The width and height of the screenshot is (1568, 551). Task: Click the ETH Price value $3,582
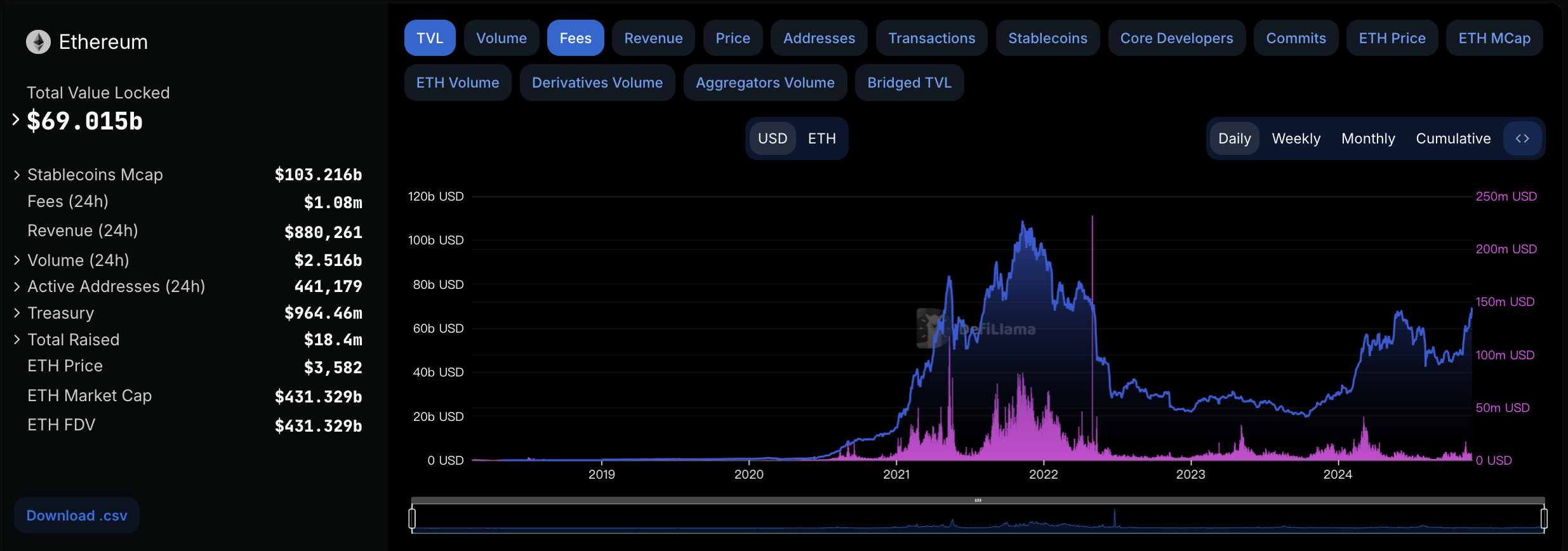click(x=333, y=368)
